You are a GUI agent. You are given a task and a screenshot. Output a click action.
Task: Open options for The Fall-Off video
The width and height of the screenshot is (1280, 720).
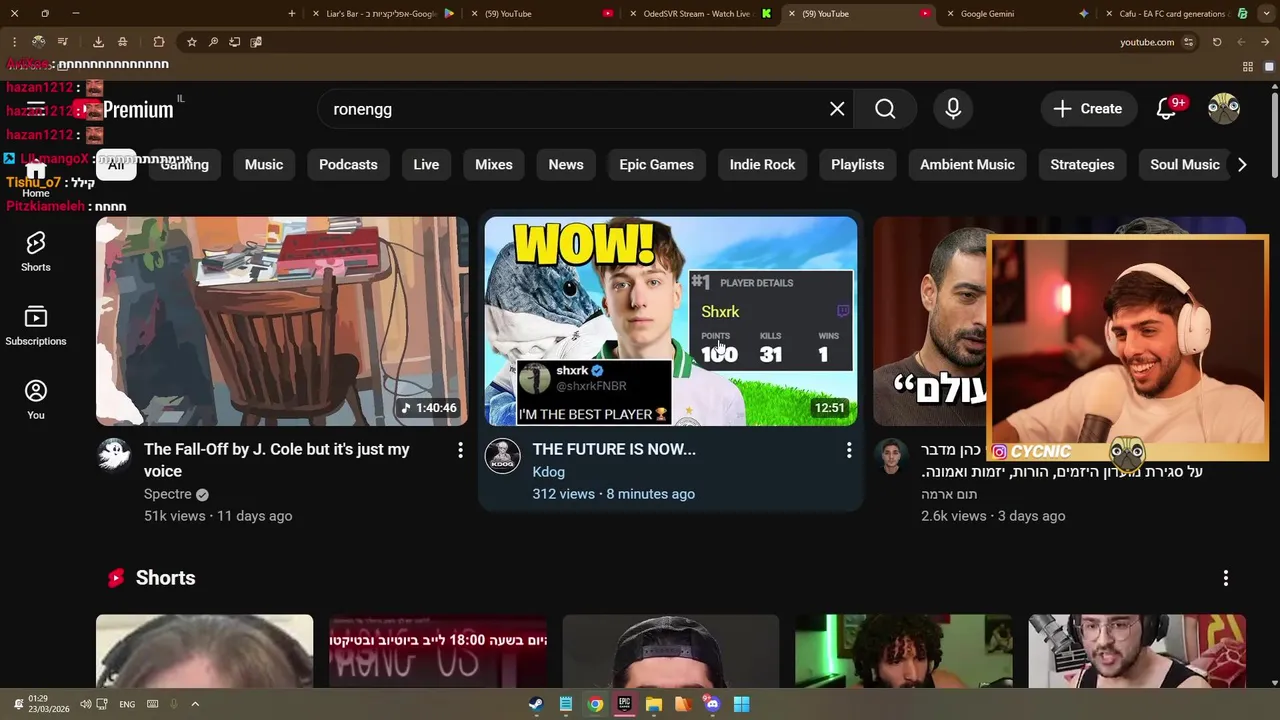[460, 451]
